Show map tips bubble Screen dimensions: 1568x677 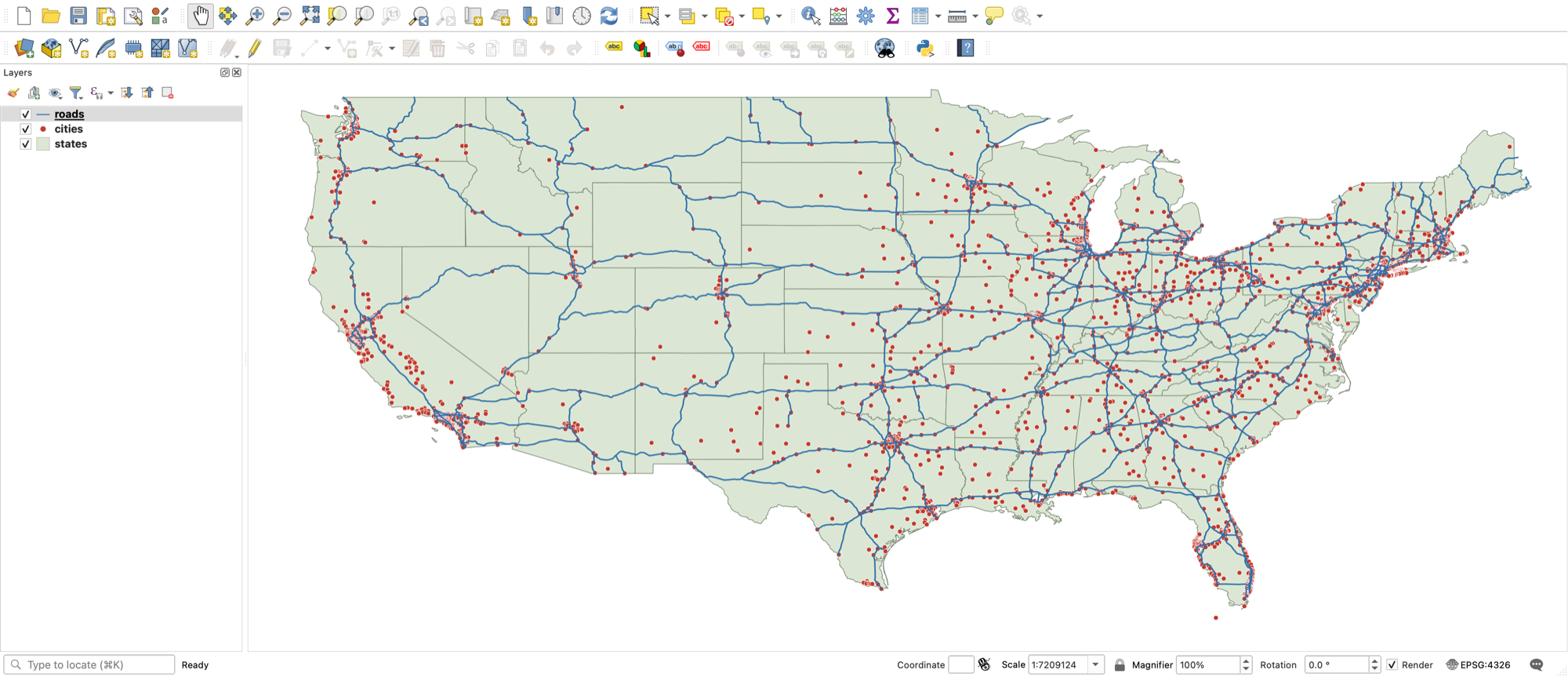click(x=994, y=16)
